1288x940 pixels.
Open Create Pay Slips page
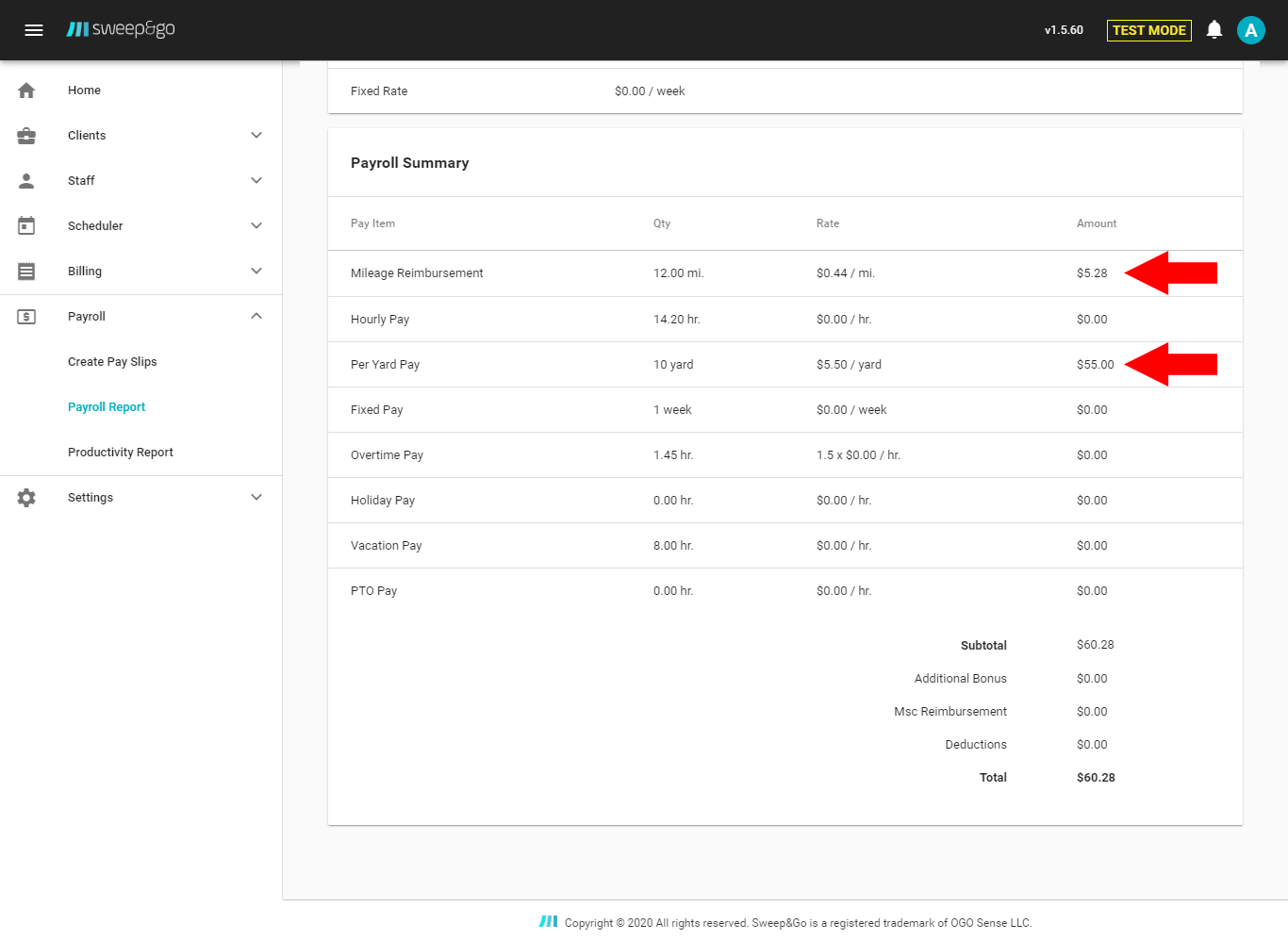coord(112,362)
